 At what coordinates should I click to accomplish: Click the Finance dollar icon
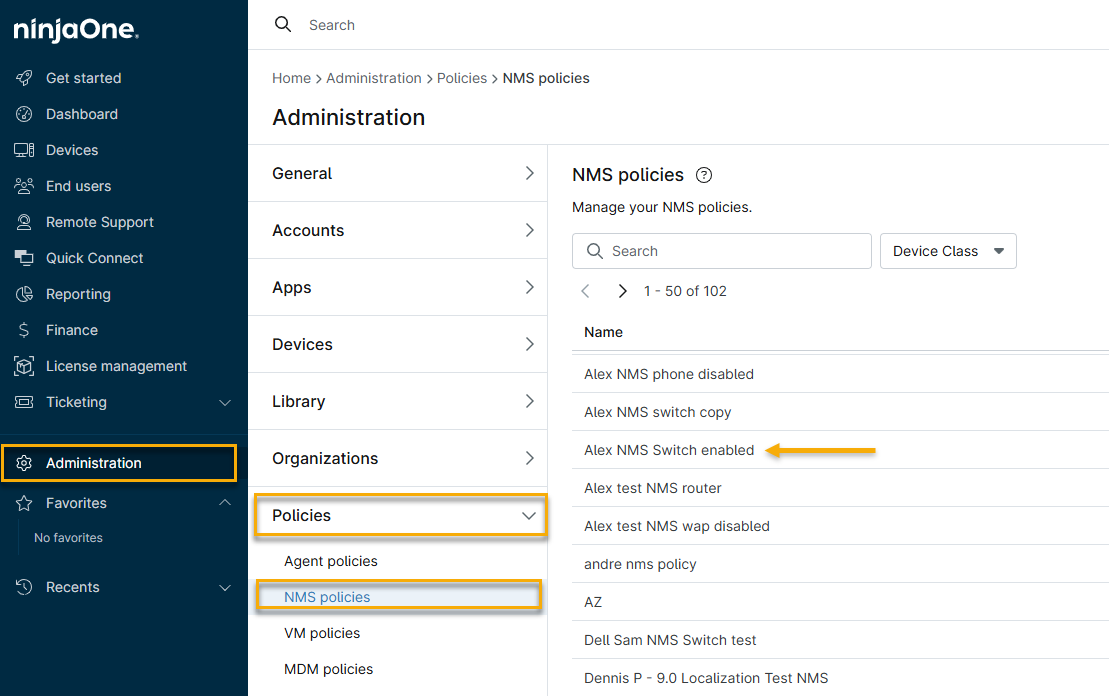24,330
